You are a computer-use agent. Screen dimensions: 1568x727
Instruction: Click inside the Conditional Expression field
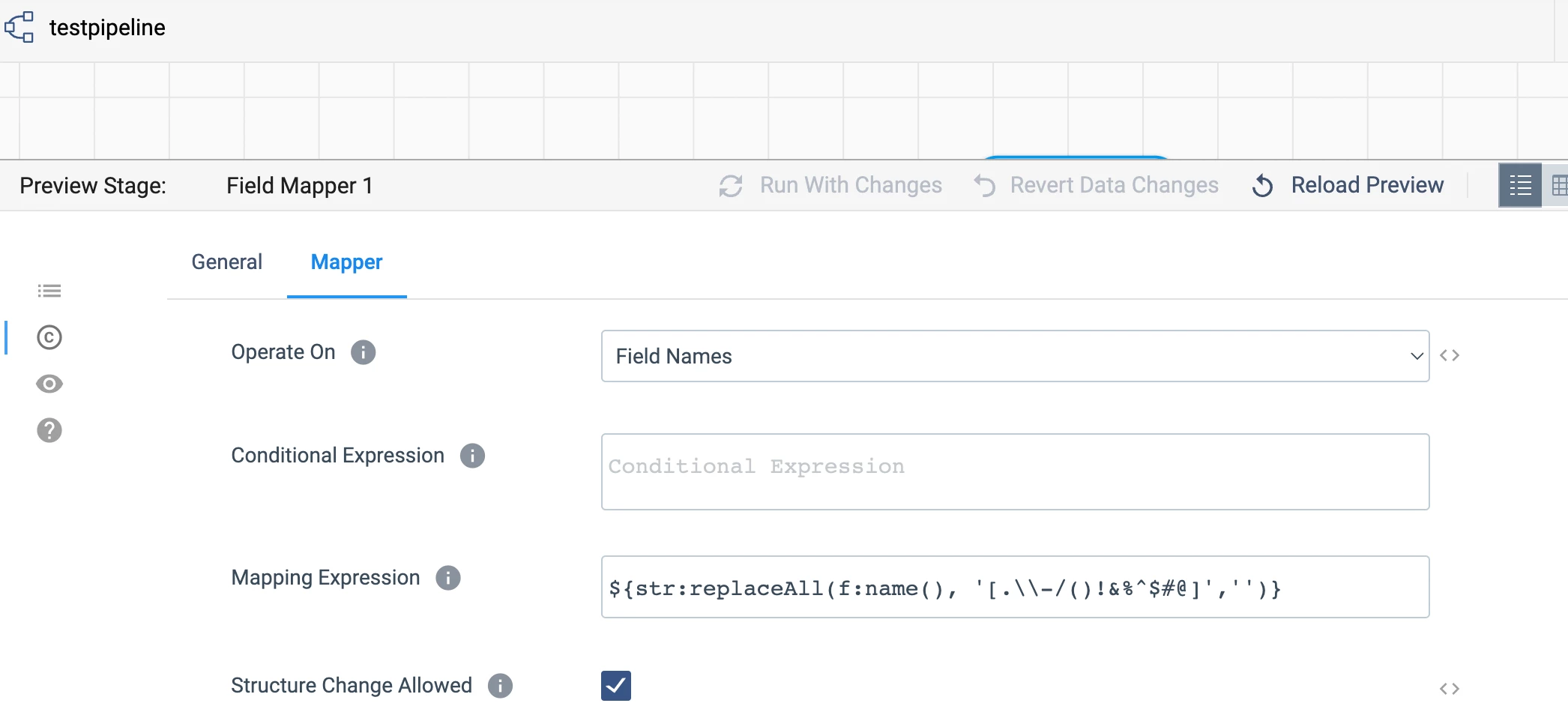tap(1015, 471)
